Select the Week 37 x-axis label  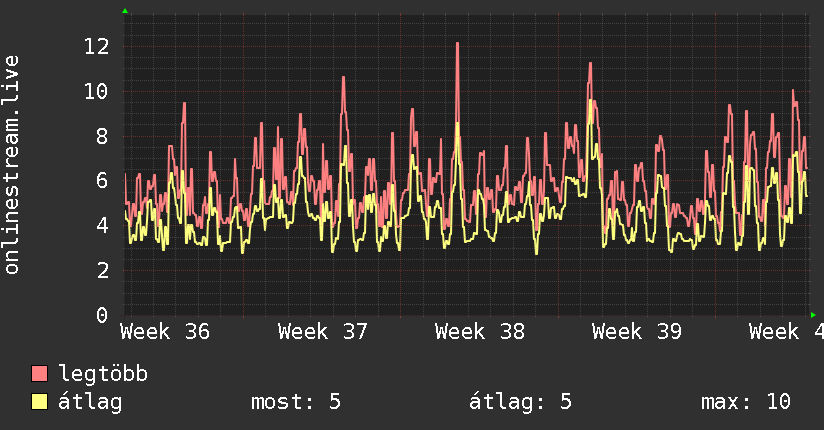pyautogui.click(x=323, y=332)
